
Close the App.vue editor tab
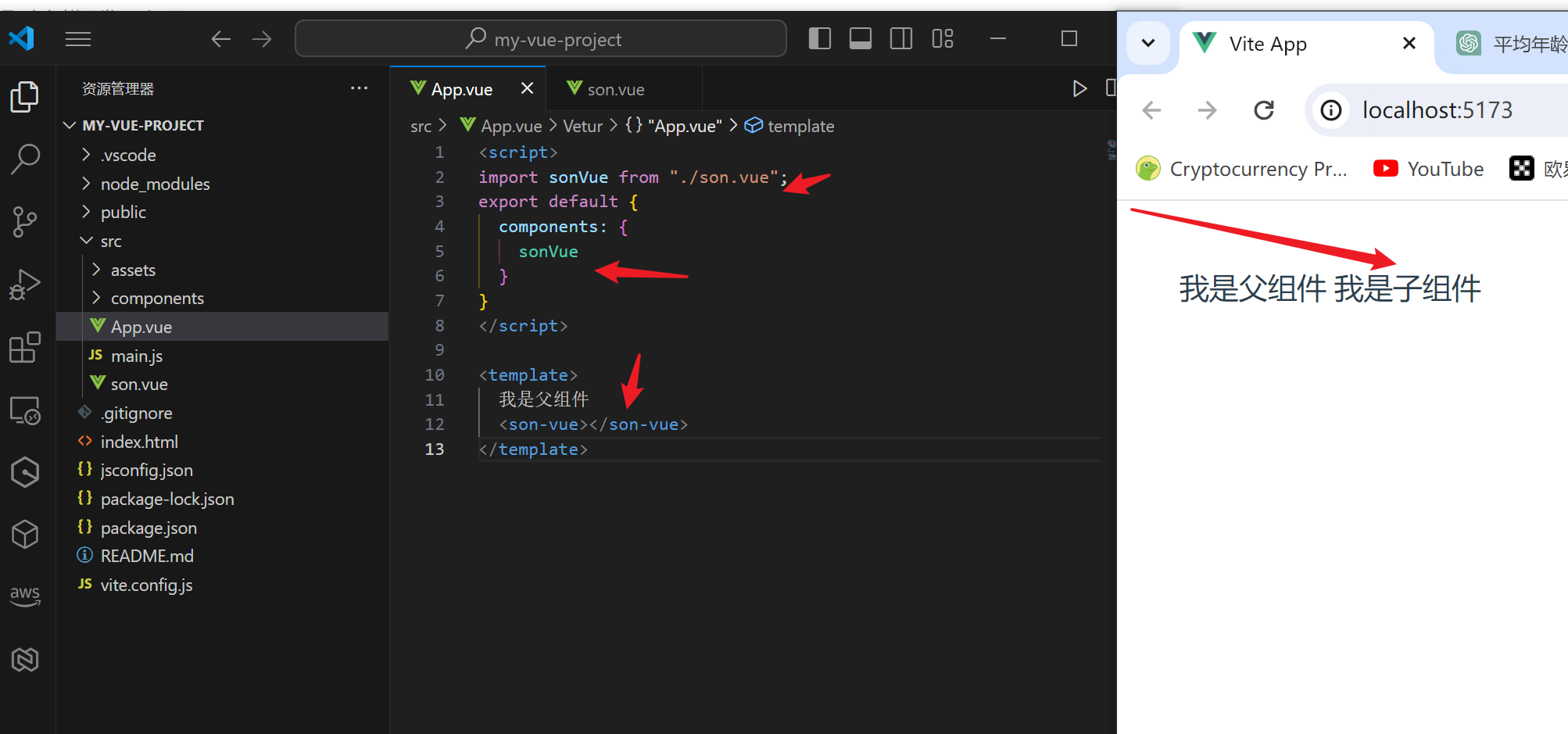(x=528, y=88)
